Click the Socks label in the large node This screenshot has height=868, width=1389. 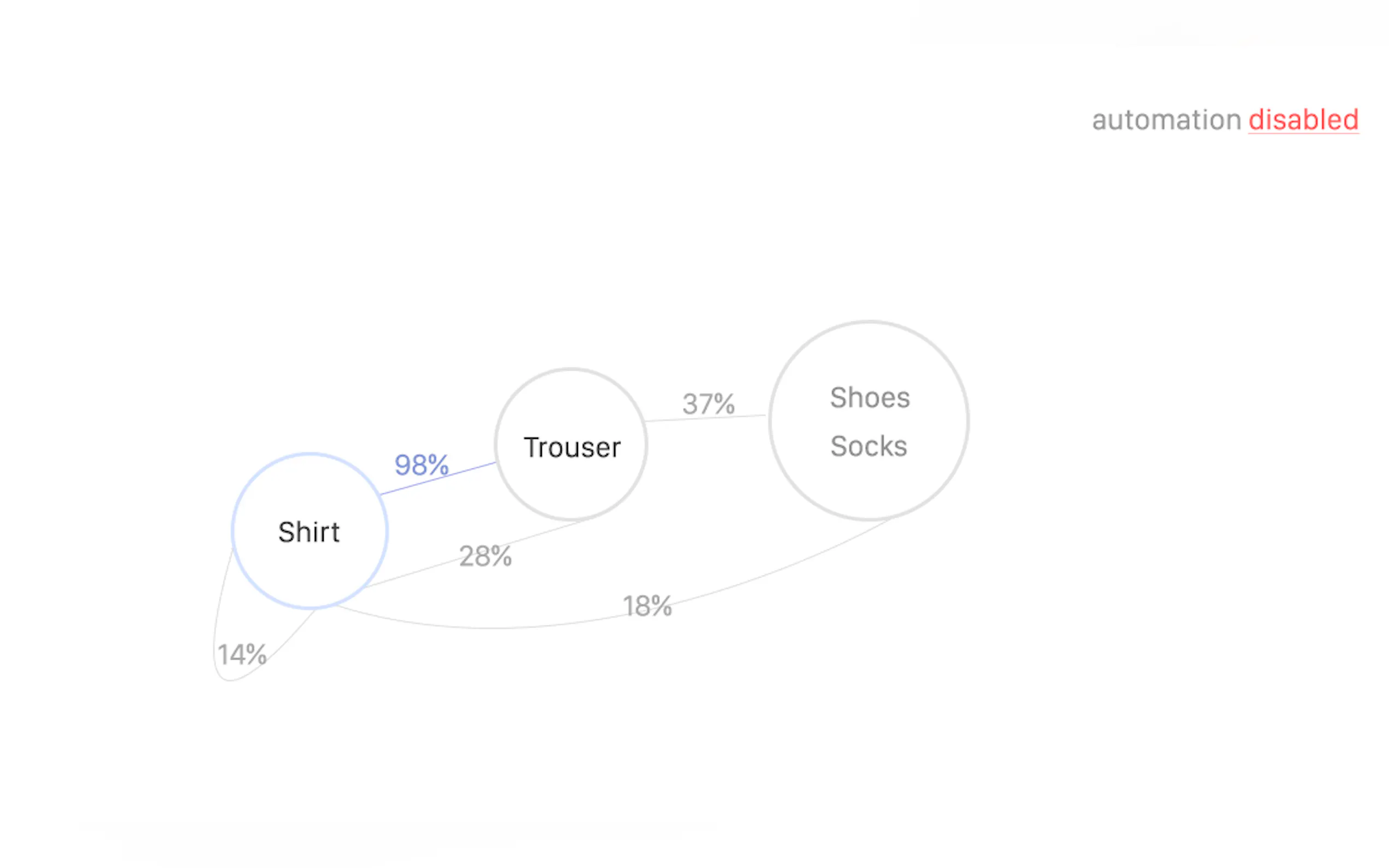pos(868,446)
